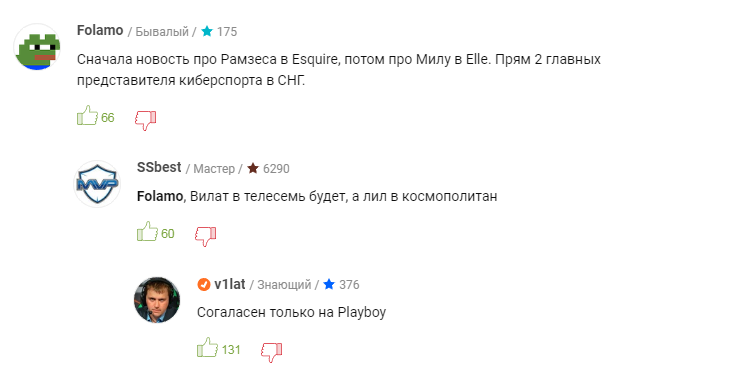Click v1lat's blue rating star
Image resolution: width=741 pixels, height=381 pixels.
click(329, 284)
